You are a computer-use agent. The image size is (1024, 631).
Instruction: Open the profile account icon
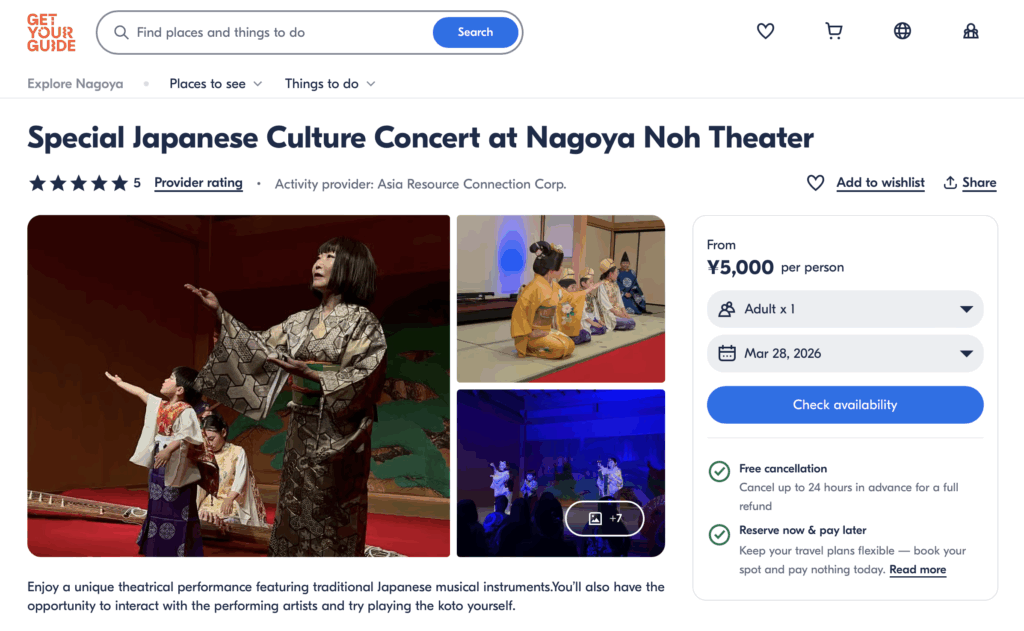coord(970,32)
